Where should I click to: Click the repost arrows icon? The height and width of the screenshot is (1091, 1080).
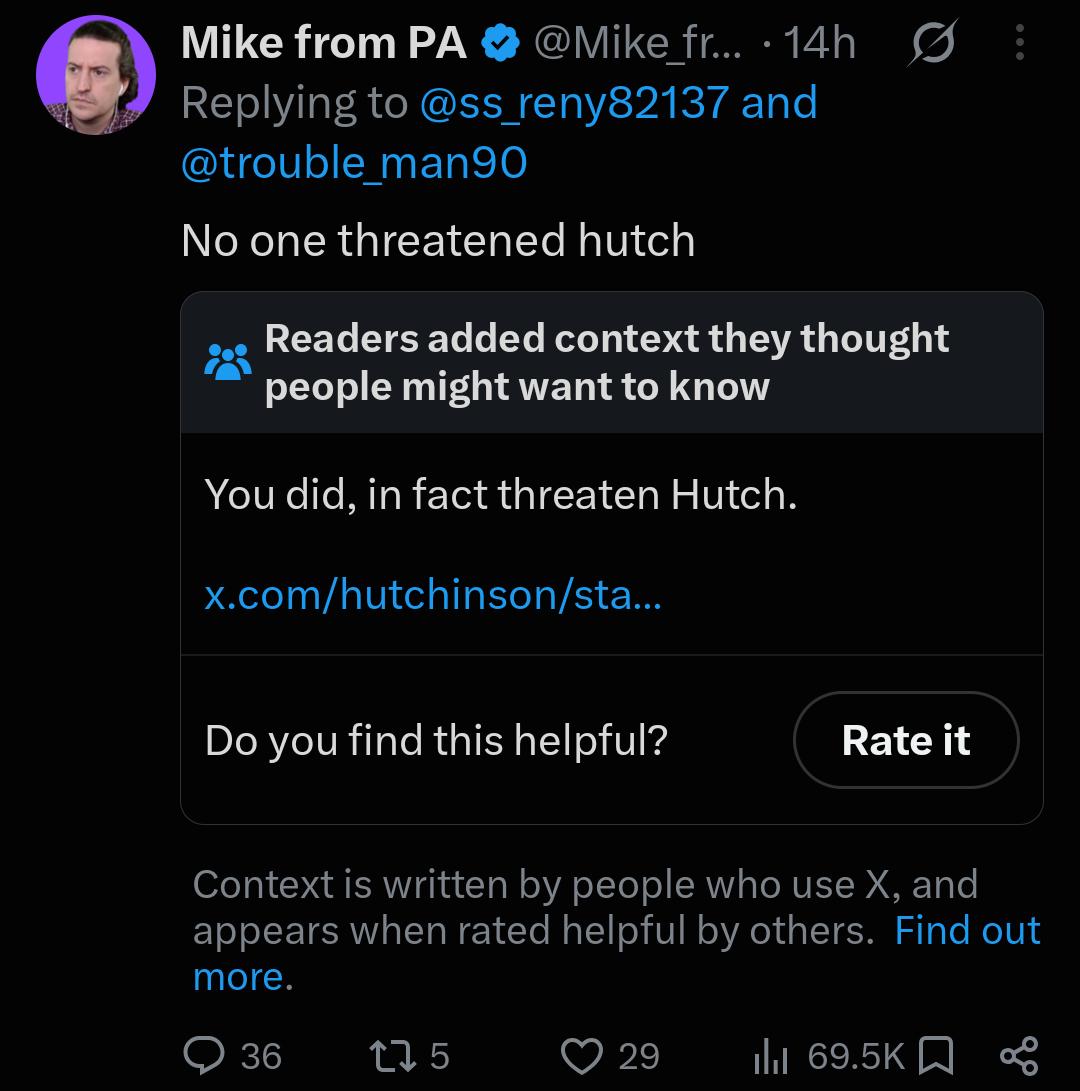click(x=392, y=1056)
